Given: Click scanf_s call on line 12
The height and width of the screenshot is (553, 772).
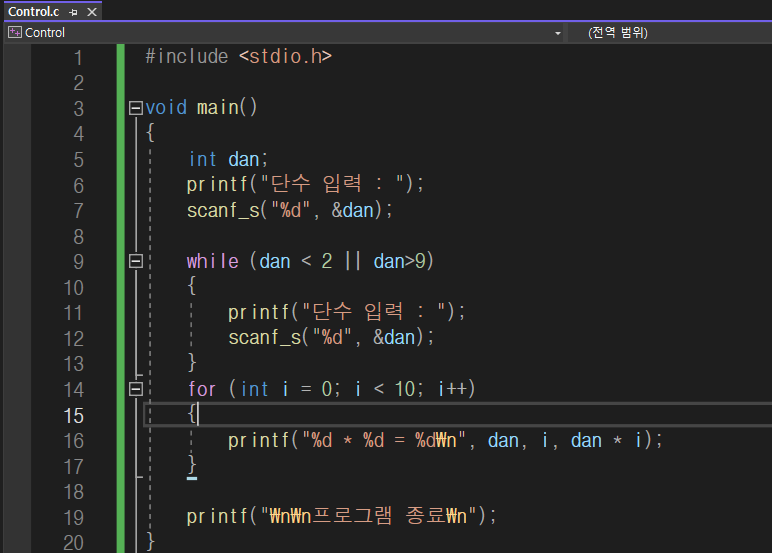Looking at the screenshot, I should [x=331, y=338].
